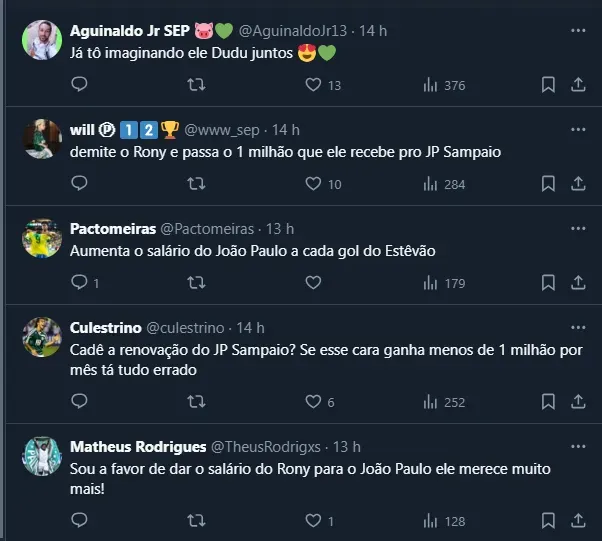Like Aguinaldo Jr SEP's tweet
This screenshot has height=541, width=602.
click(312, 86)
